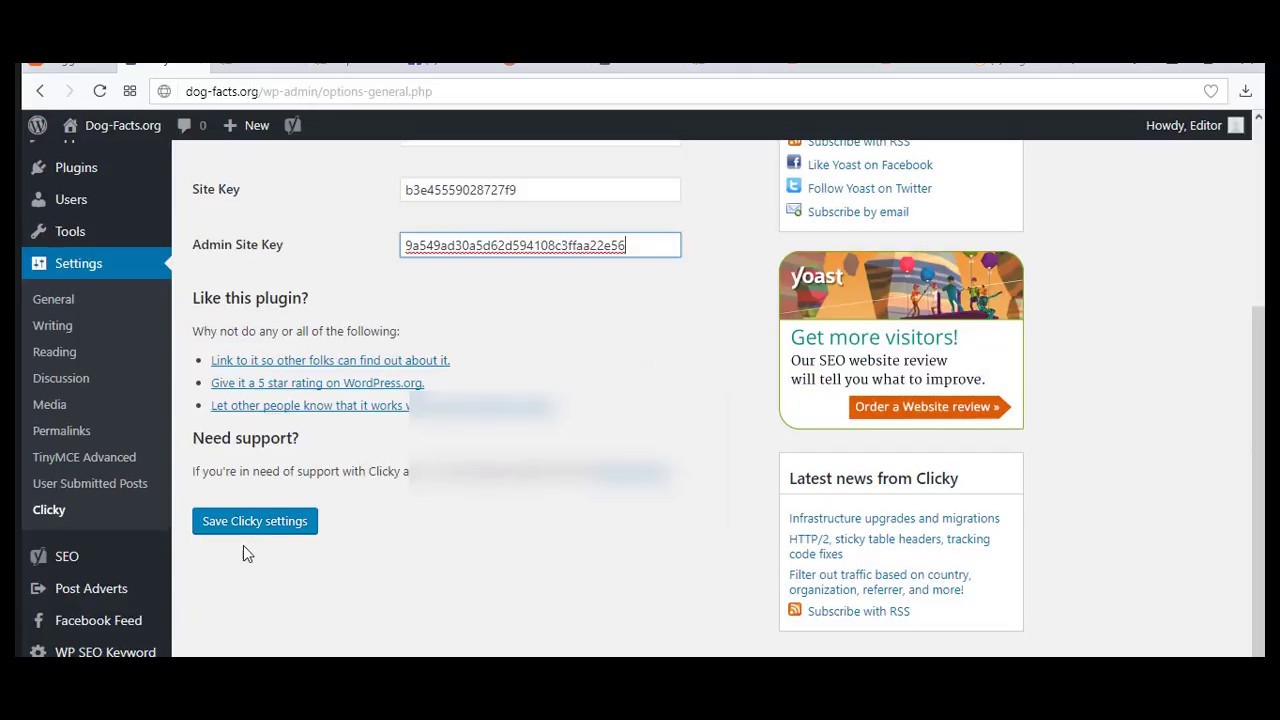Open User Submitted Posts settings

90,483
